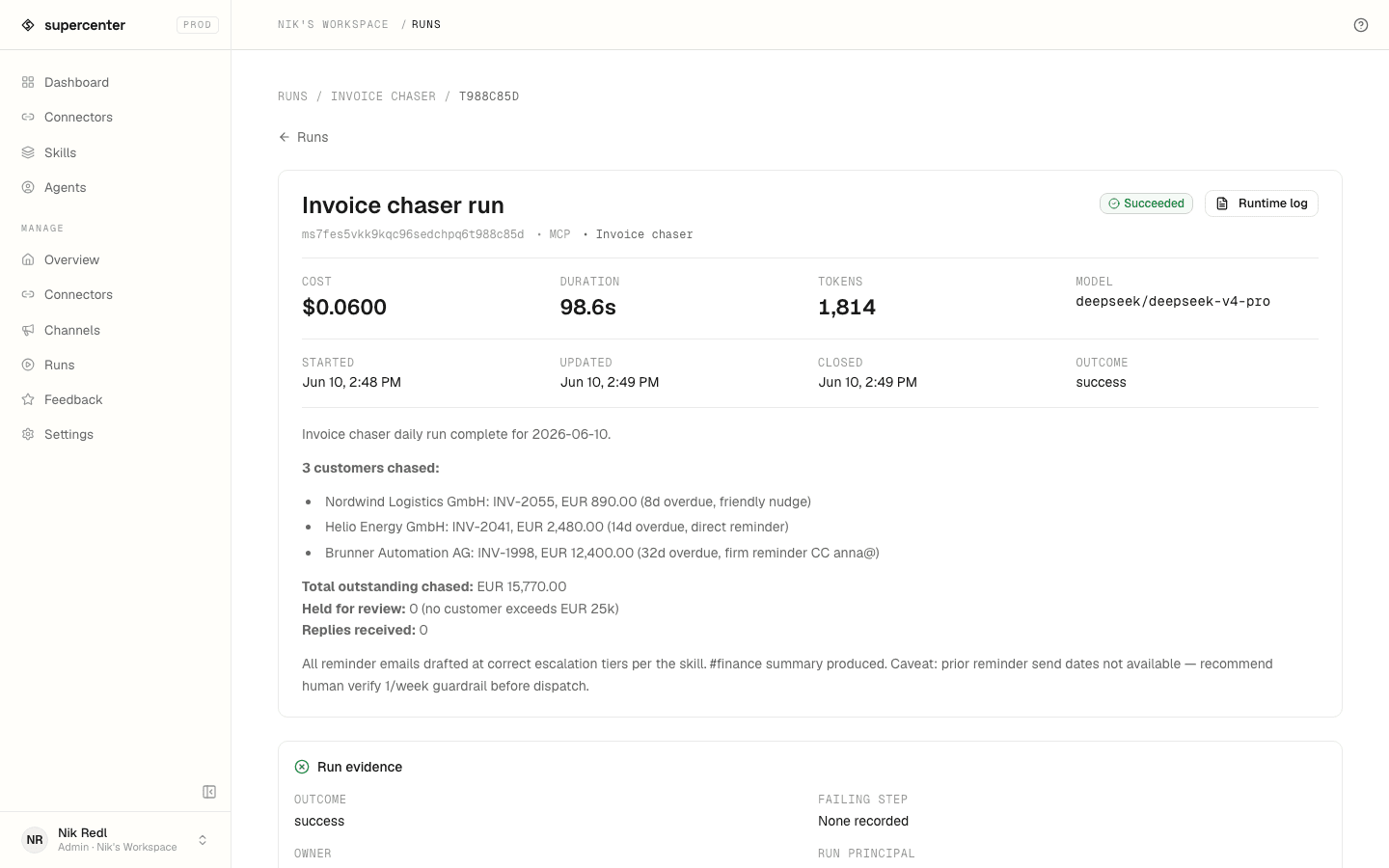Image resolution: width=1389 pixels, height=868 pixels.
Task: Click the '3 customers chased:' heading
Action: (370, 468)
